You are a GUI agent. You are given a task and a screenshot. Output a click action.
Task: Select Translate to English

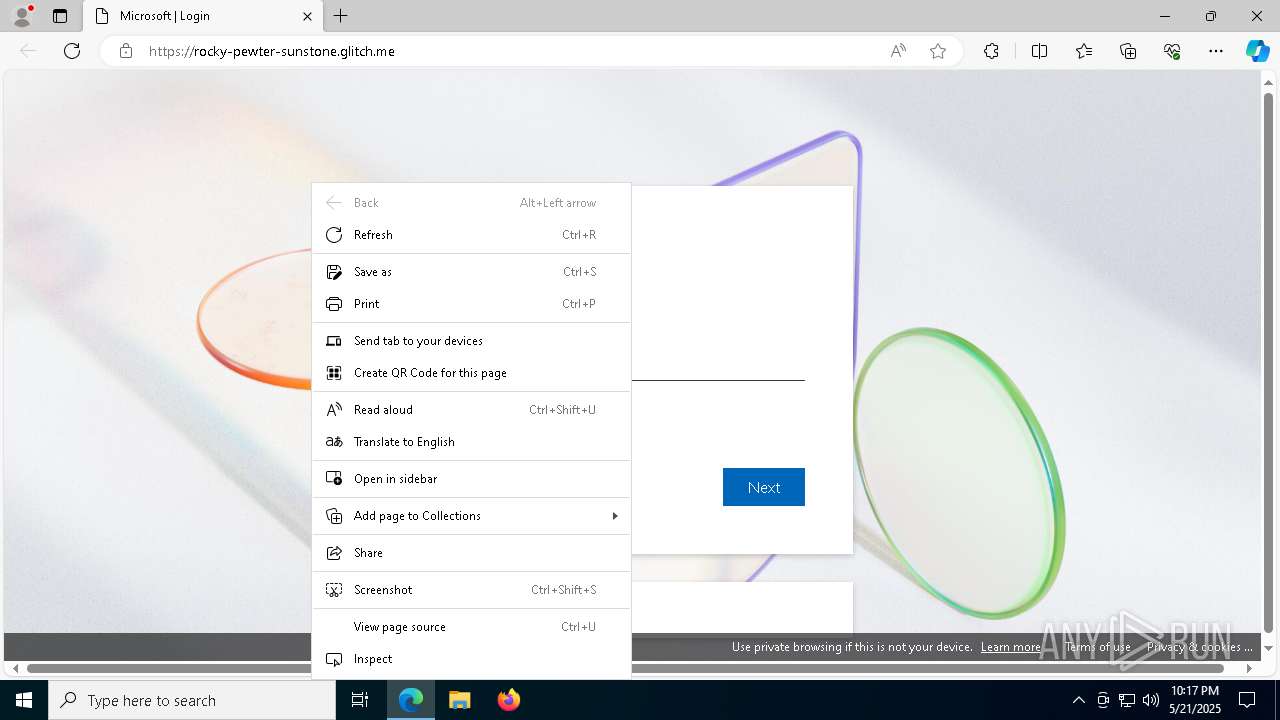click(471, 442)
